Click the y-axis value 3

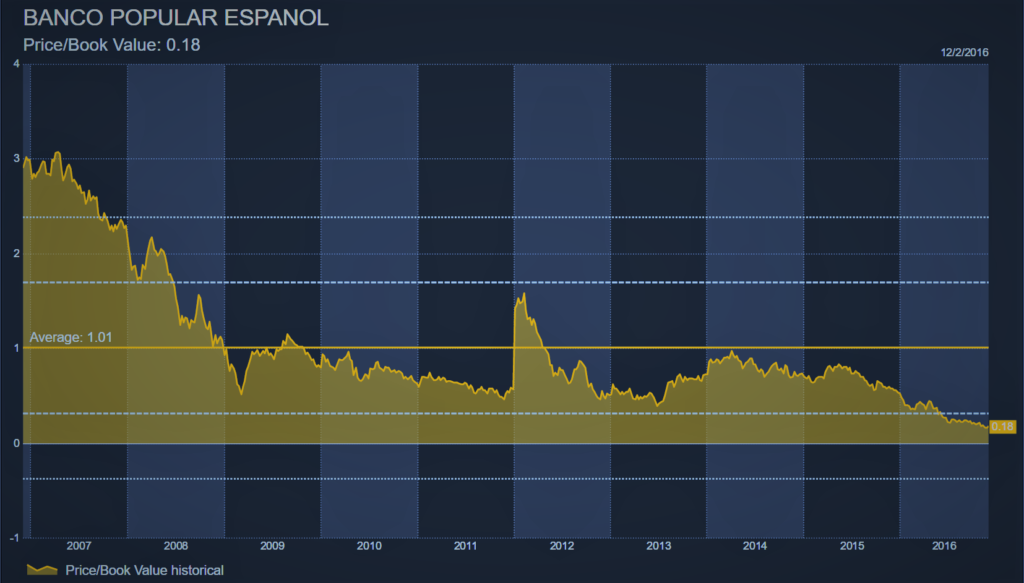tap(16, 159)
